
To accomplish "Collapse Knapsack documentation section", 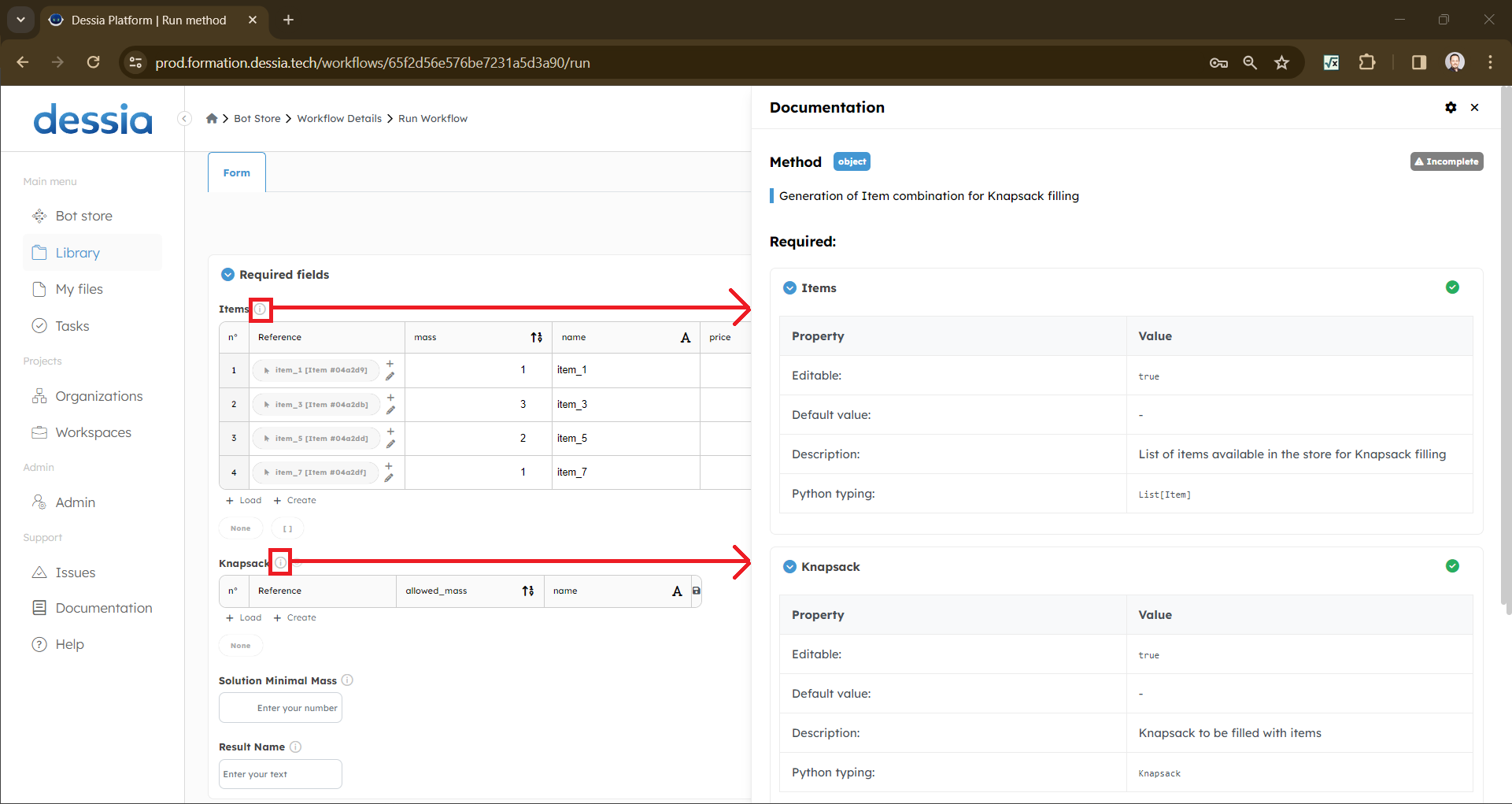I will click(x=789, y=567).
